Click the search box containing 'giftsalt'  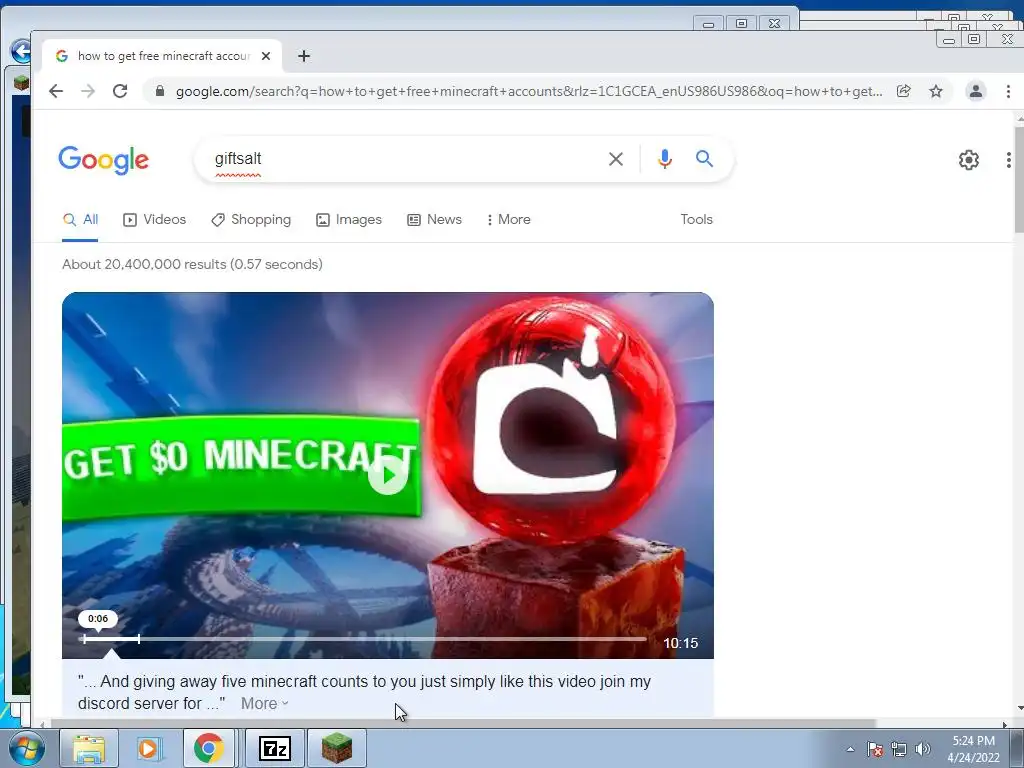point(405,159)
